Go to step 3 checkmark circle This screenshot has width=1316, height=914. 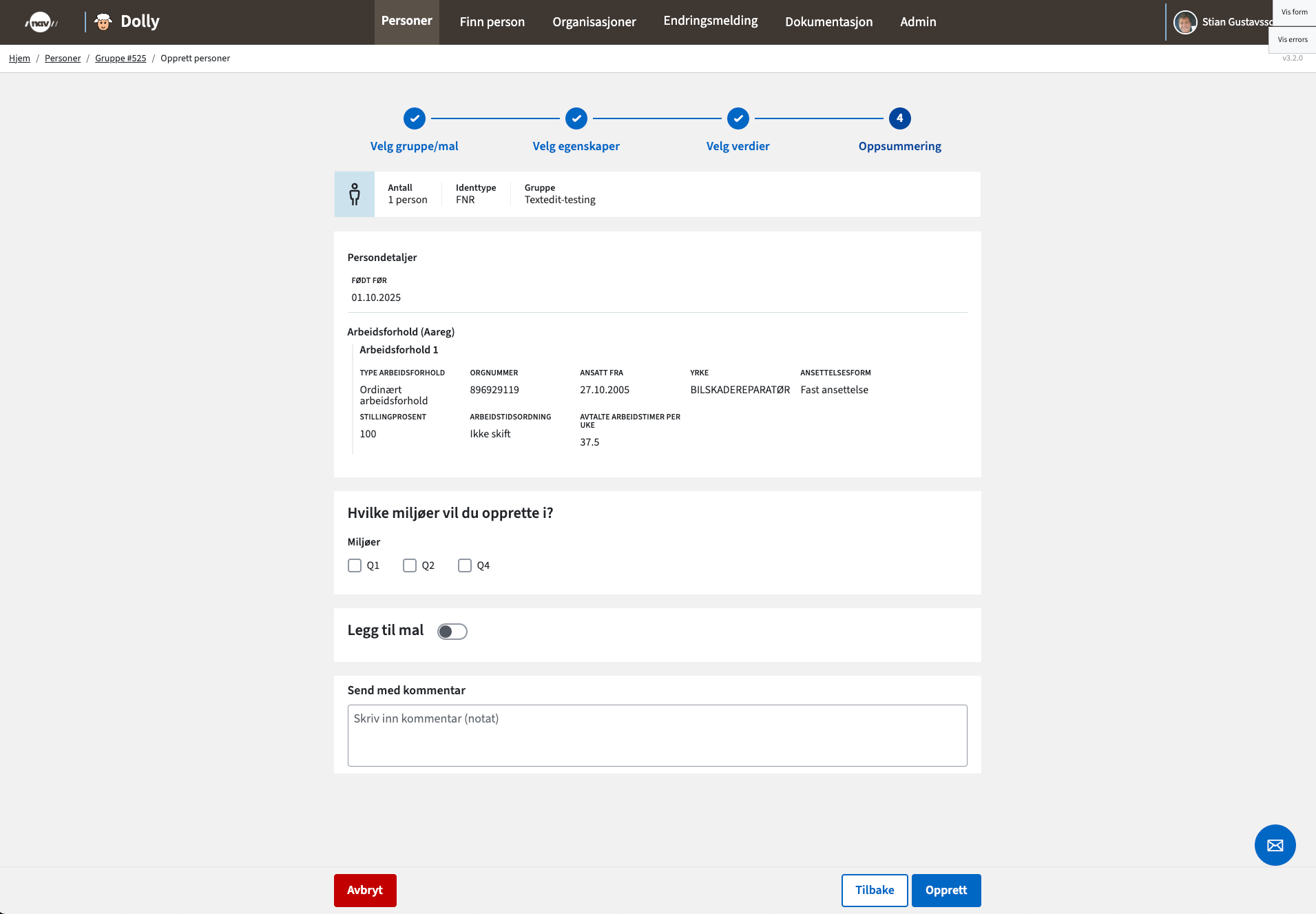(x=738, y=118)
